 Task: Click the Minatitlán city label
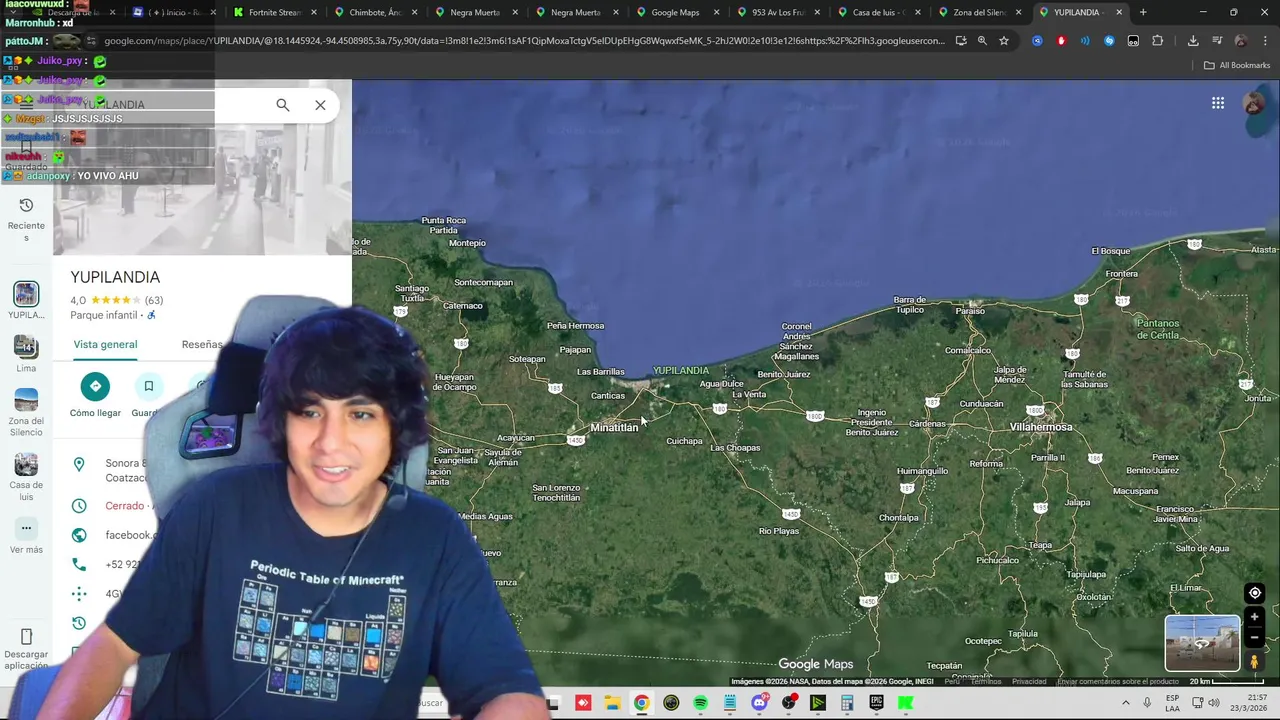tap(614, 427)
